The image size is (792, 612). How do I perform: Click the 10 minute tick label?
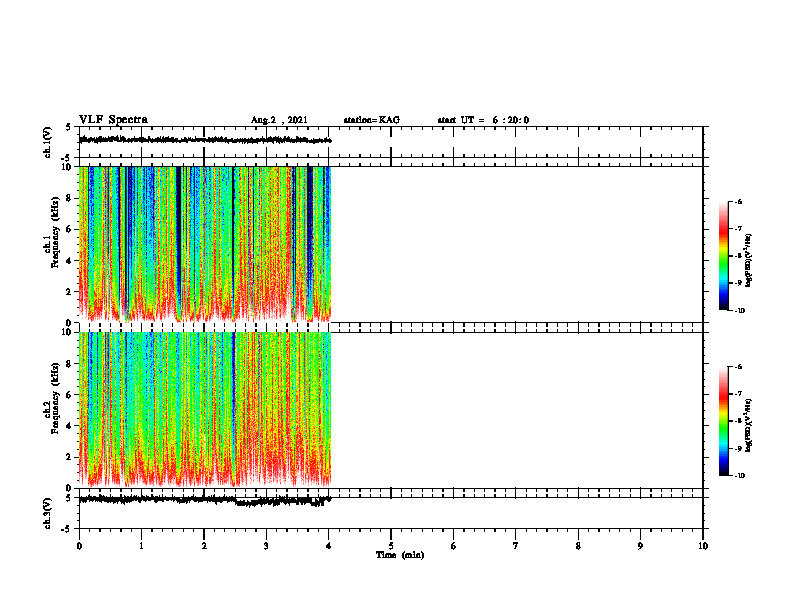(x=703, y=546)
